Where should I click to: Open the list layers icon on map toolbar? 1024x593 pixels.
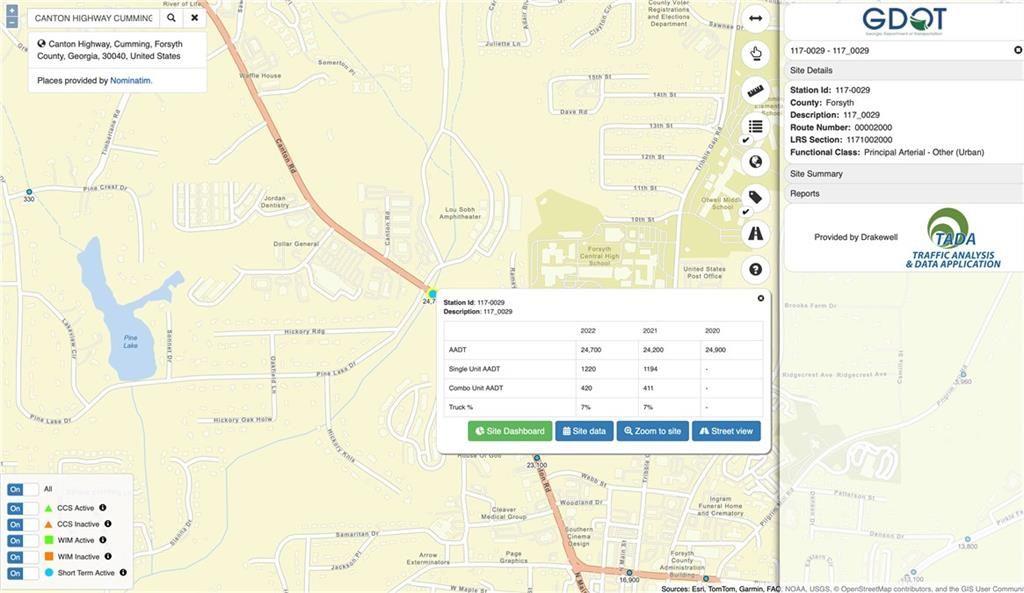tap(755, 126)
